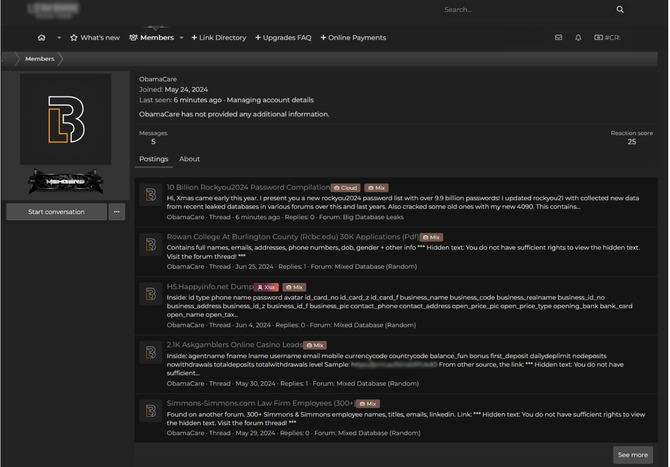The image size is (670, 467).
Task: Click the Start conversation button
Action: coord(56,212)
